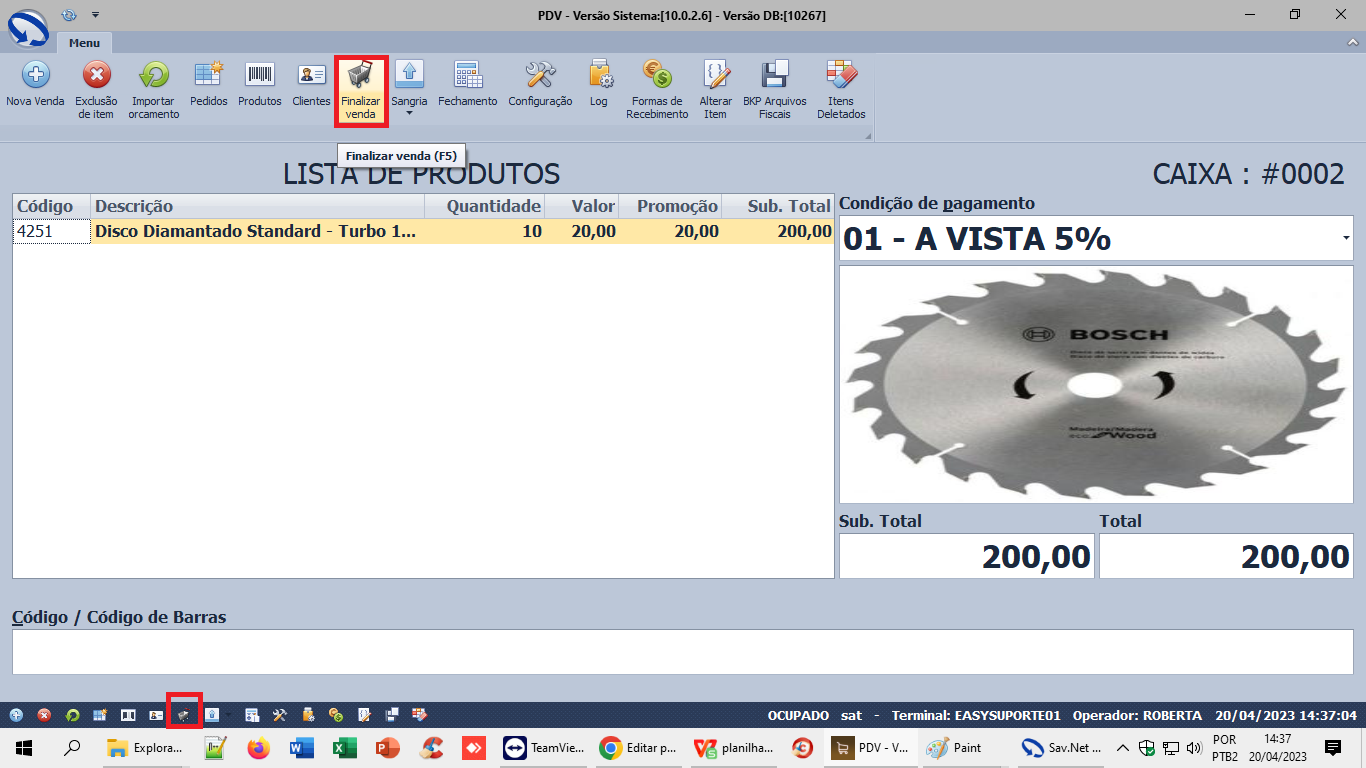Open the Clientes ribbon button
This screenshot has height=768, width=1366.
312,86
